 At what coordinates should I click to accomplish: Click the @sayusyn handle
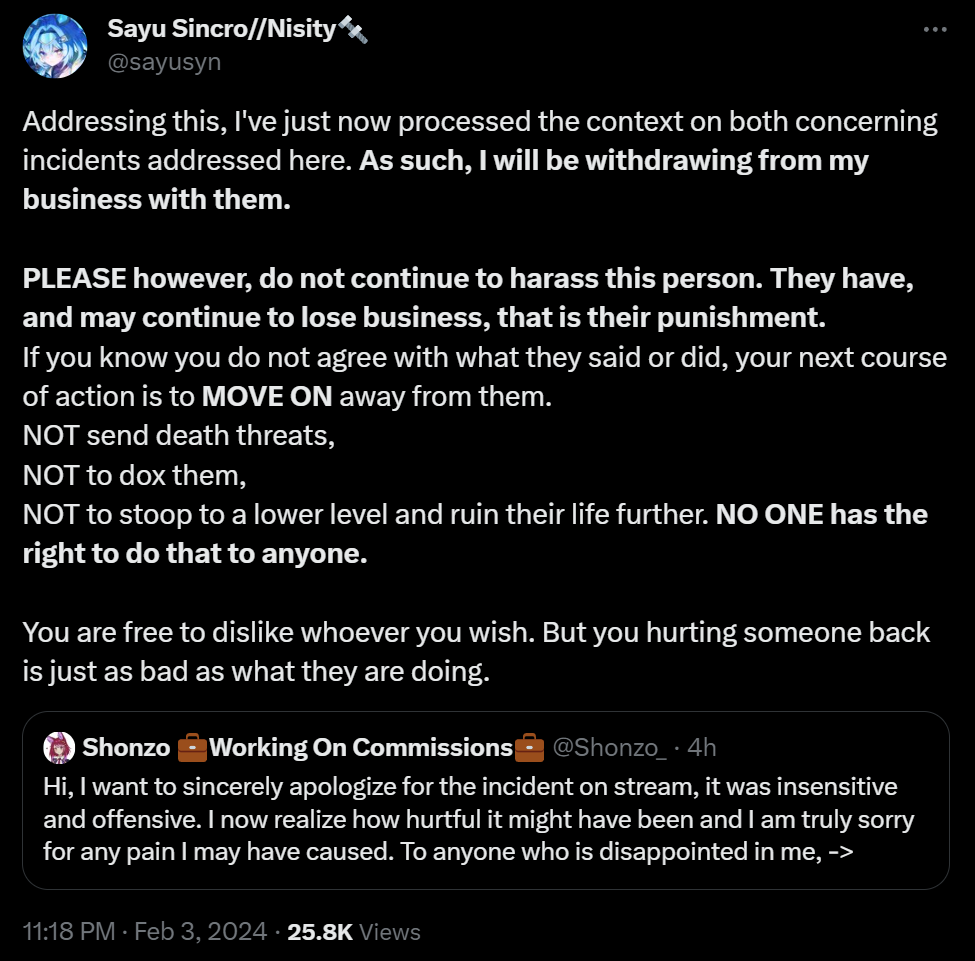tap(164, 62)
